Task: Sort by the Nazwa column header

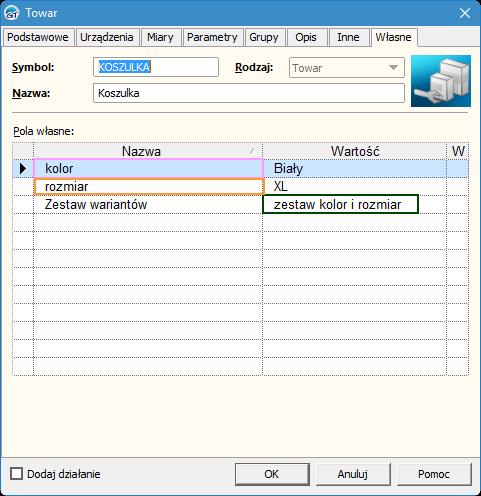Action: click(x=148, y=151)
